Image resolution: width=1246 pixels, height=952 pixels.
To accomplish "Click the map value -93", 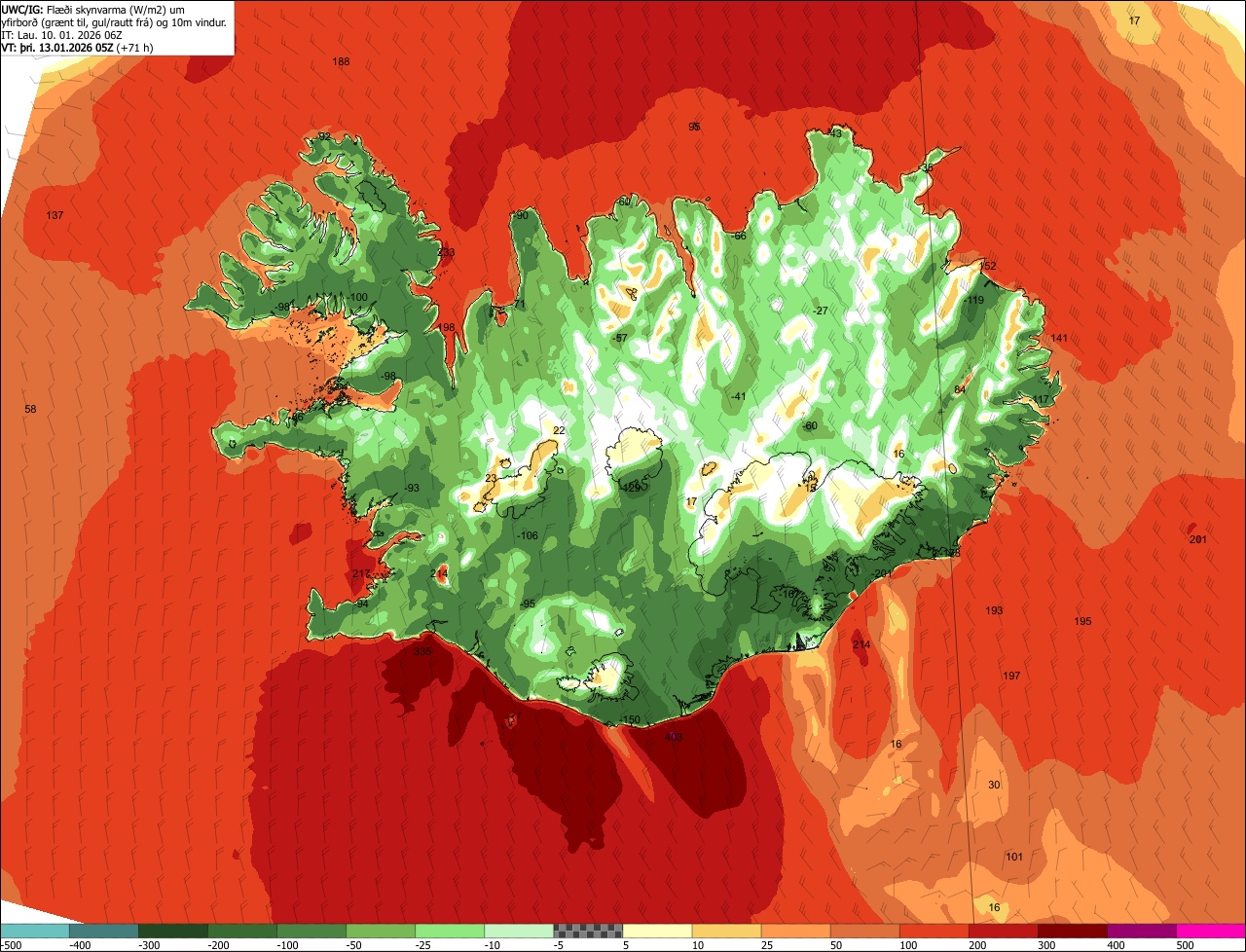I will pos(413,488).
